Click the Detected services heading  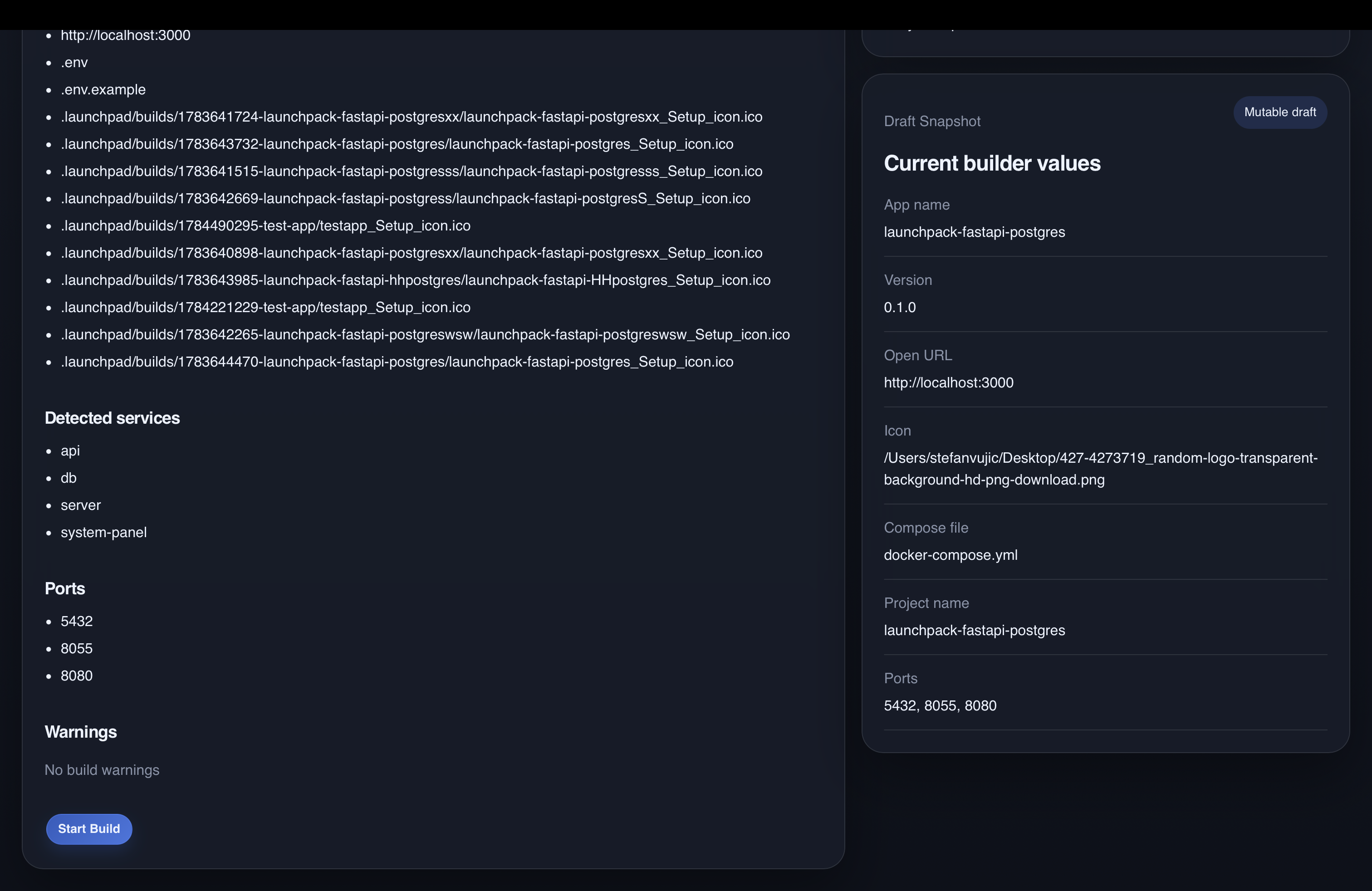tap(113, 418)
